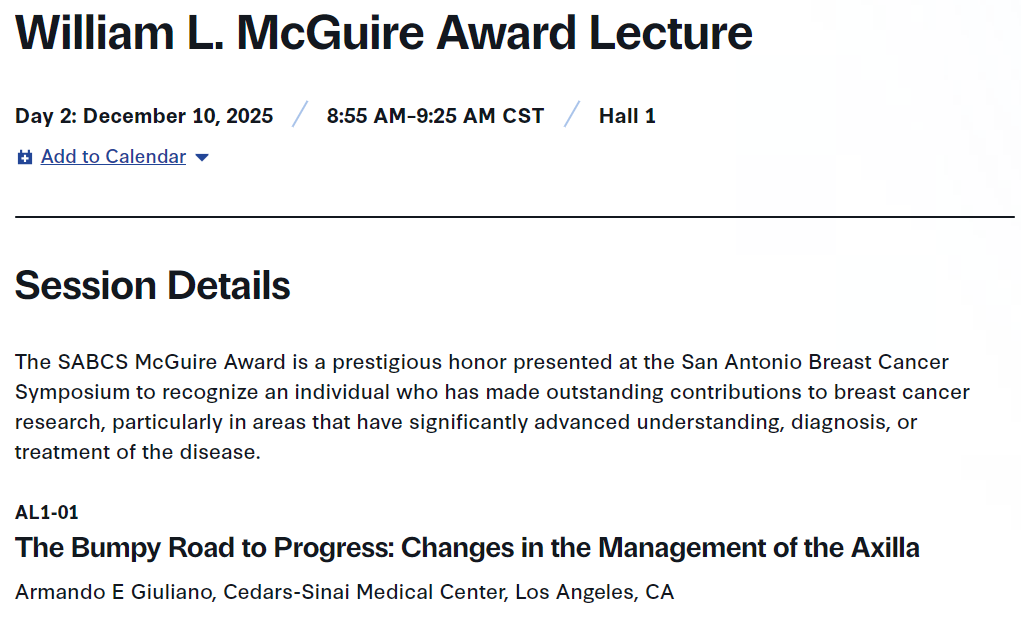Expand the Add to Calendar dropdown arrow
1021x630 pixels.
pos(202,158)
